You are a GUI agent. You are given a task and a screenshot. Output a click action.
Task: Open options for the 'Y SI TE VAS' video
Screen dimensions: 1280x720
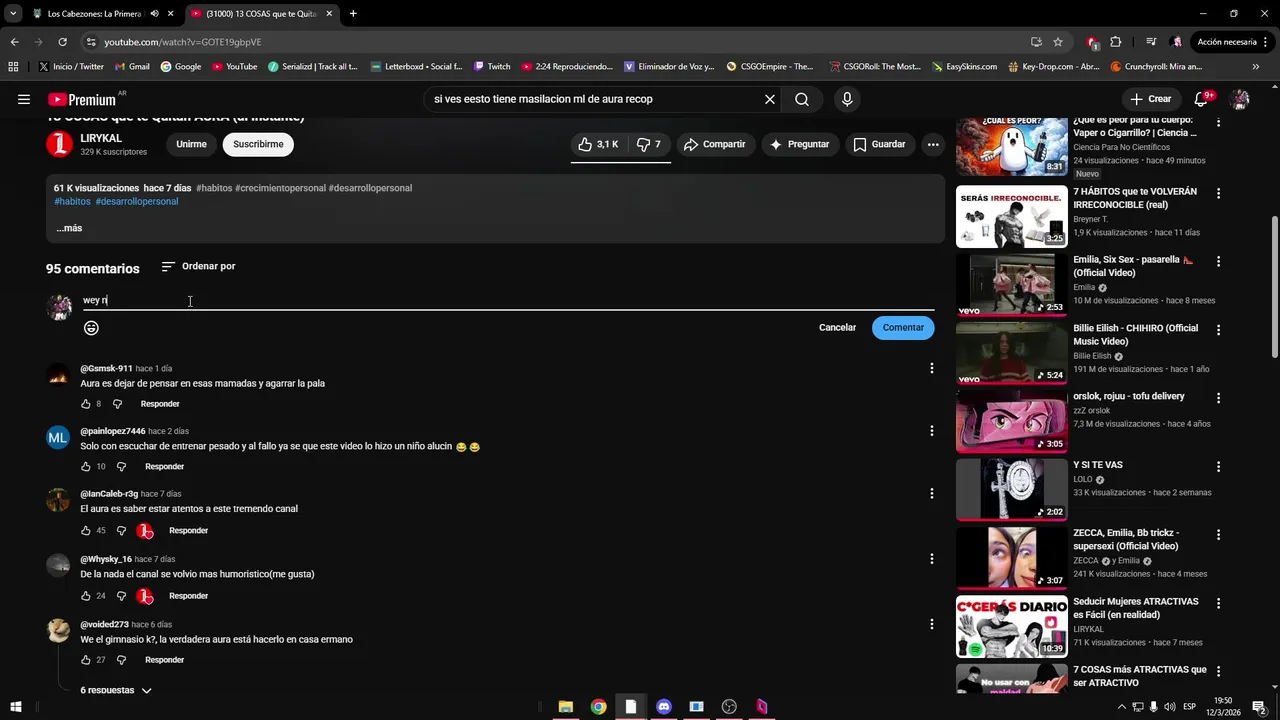pos(1218,466)
